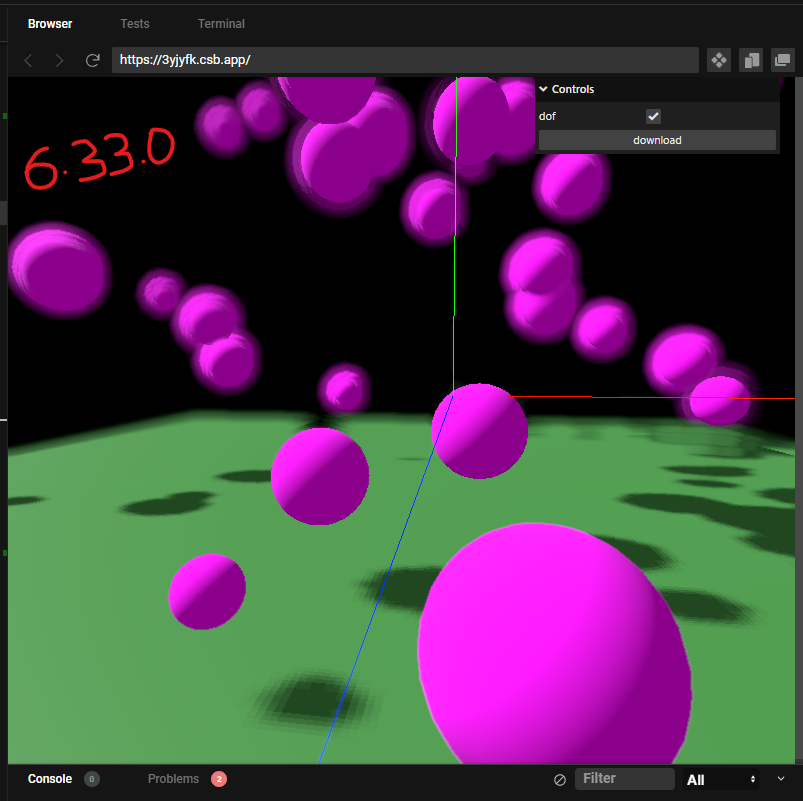Click the back navigation arrow

coord(27,60)
